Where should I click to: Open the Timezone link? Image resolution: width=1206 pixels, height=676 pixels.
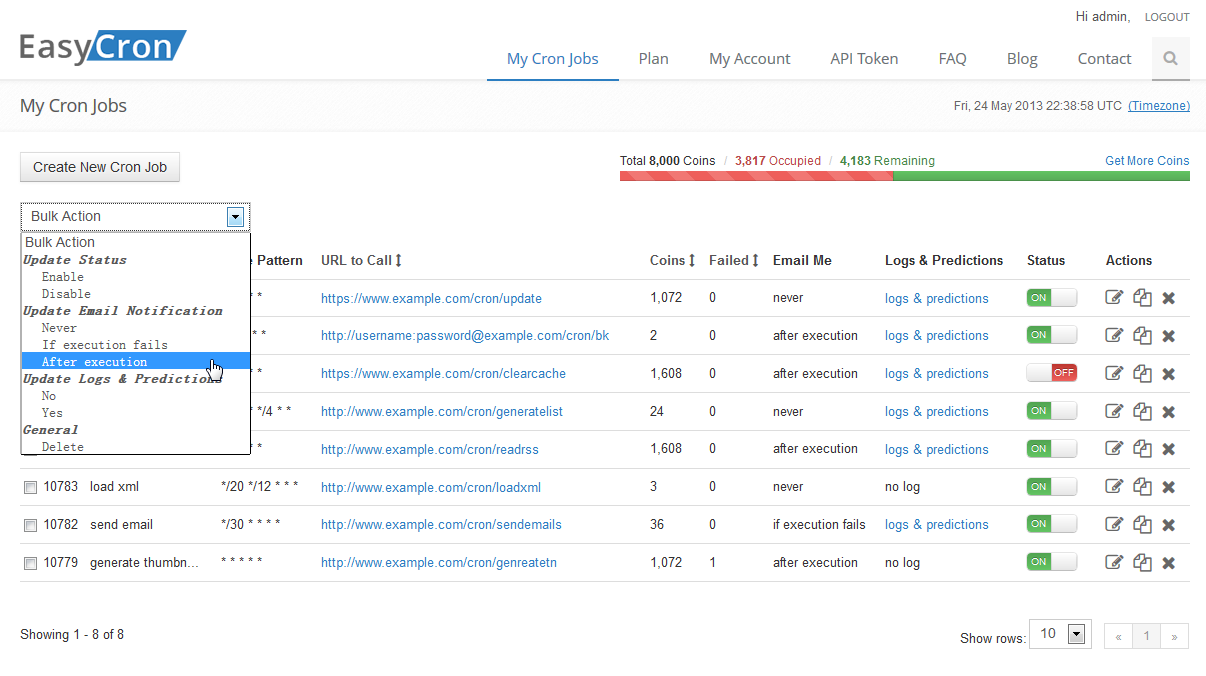point(1159,106)
